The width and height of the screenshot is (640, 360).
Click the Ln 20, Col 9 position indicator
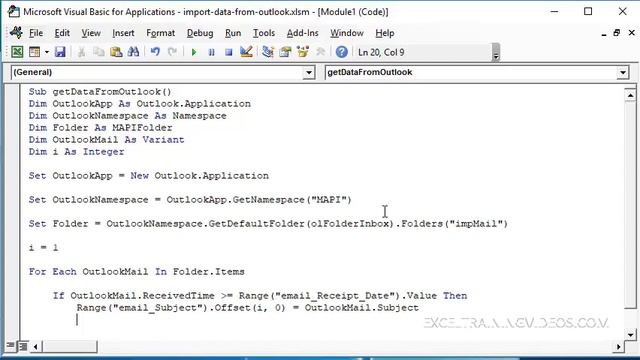pyautogui.click(x=381, y=52)
